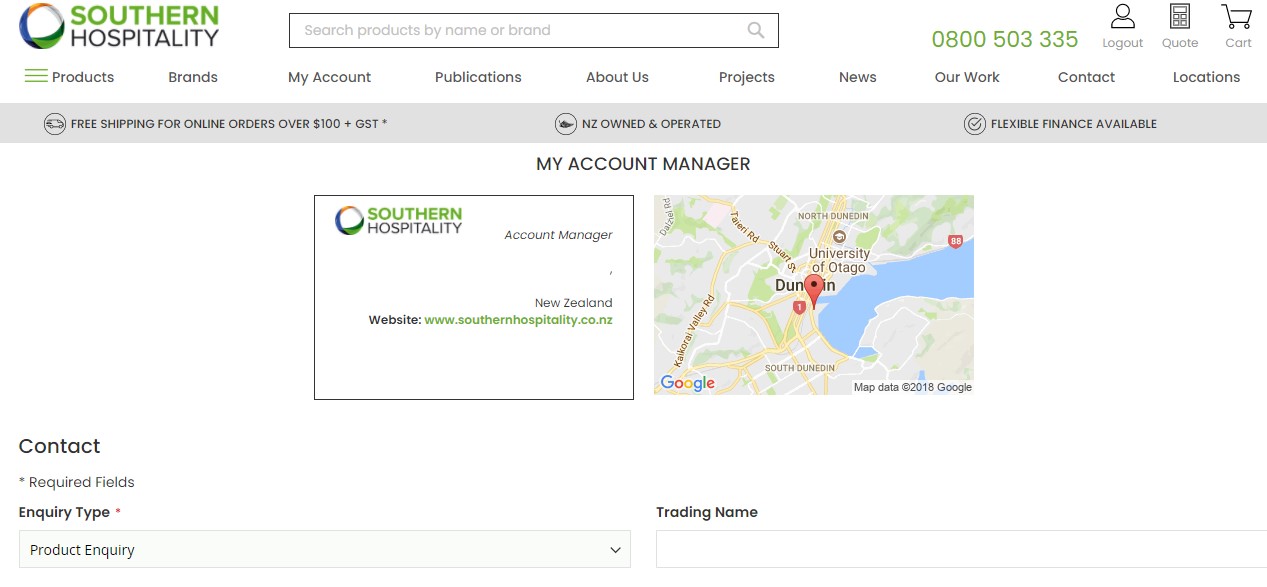Image resolution: width=1267 pixels, height=587 pixels.
Task: Click the red map marker pin
Action: click(x=814, y=290)
